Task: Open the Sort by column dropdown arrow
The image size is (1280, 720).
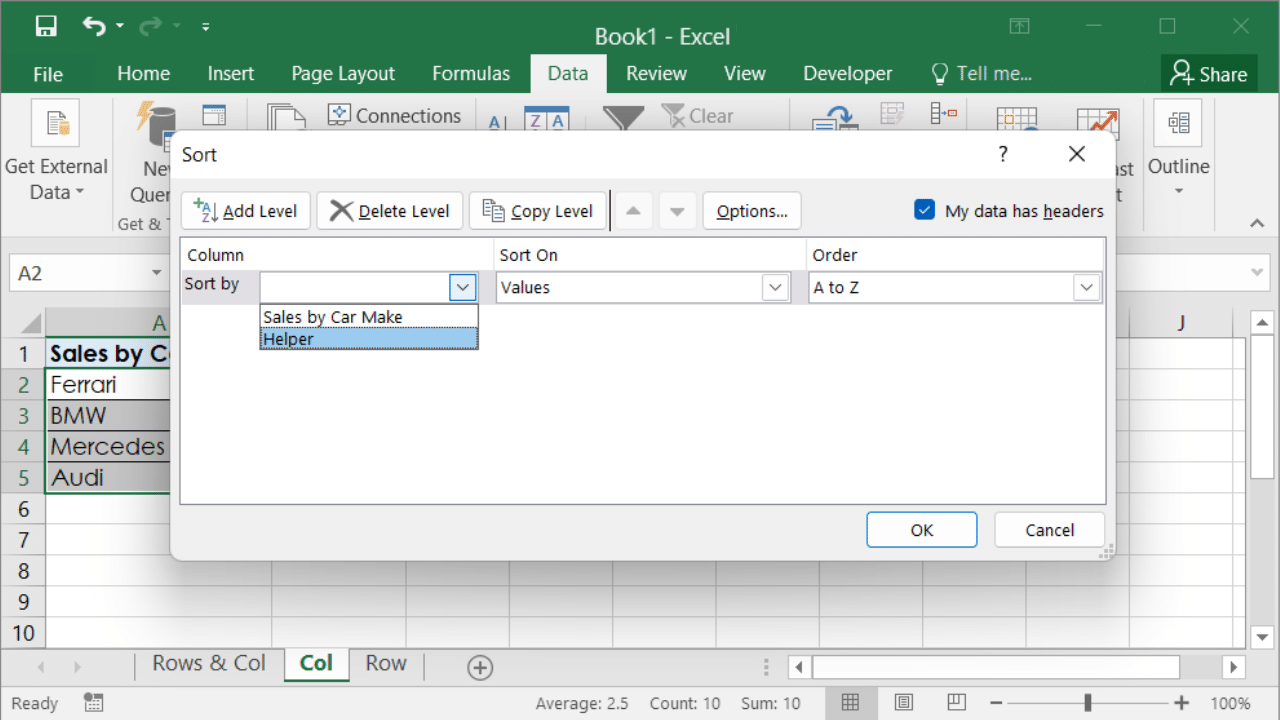Action: [462, 288]
